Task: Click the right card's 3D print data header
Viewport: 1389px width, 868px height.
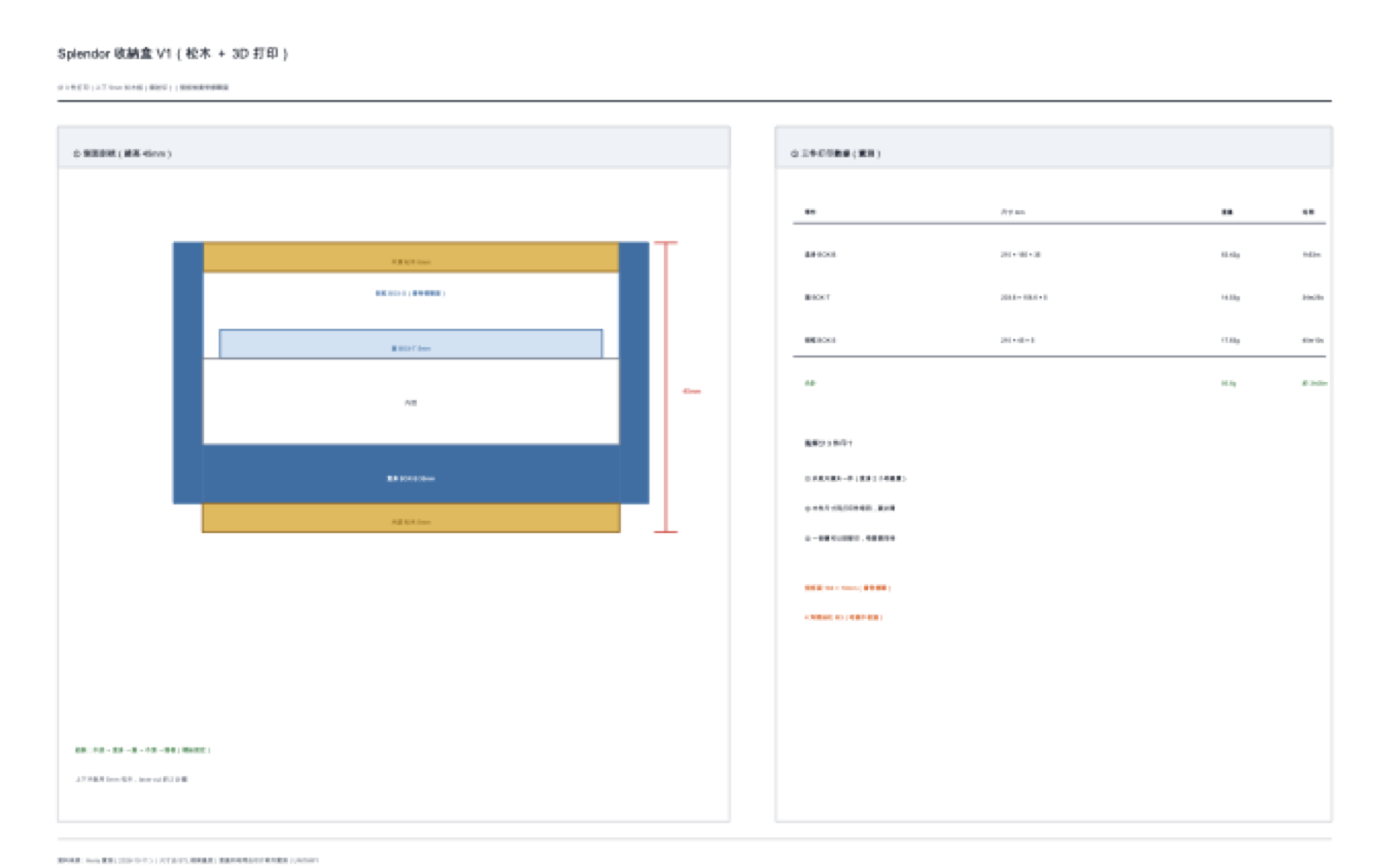Action: tap(835, 154)
